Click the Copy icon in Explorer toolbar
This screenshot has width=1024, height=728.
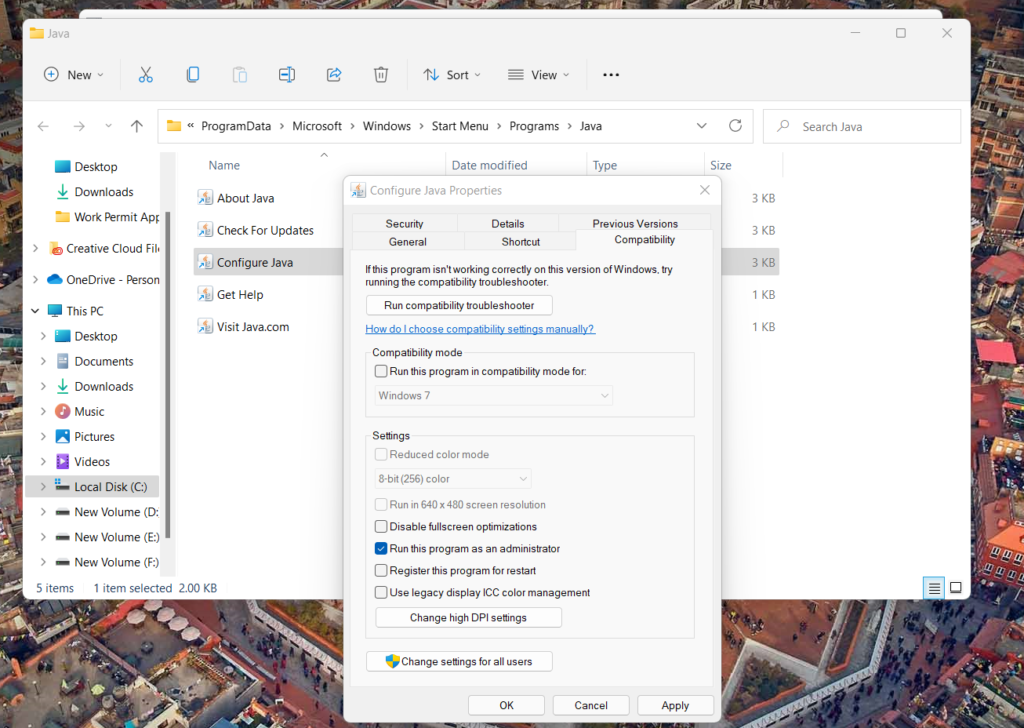pos(192,75)
